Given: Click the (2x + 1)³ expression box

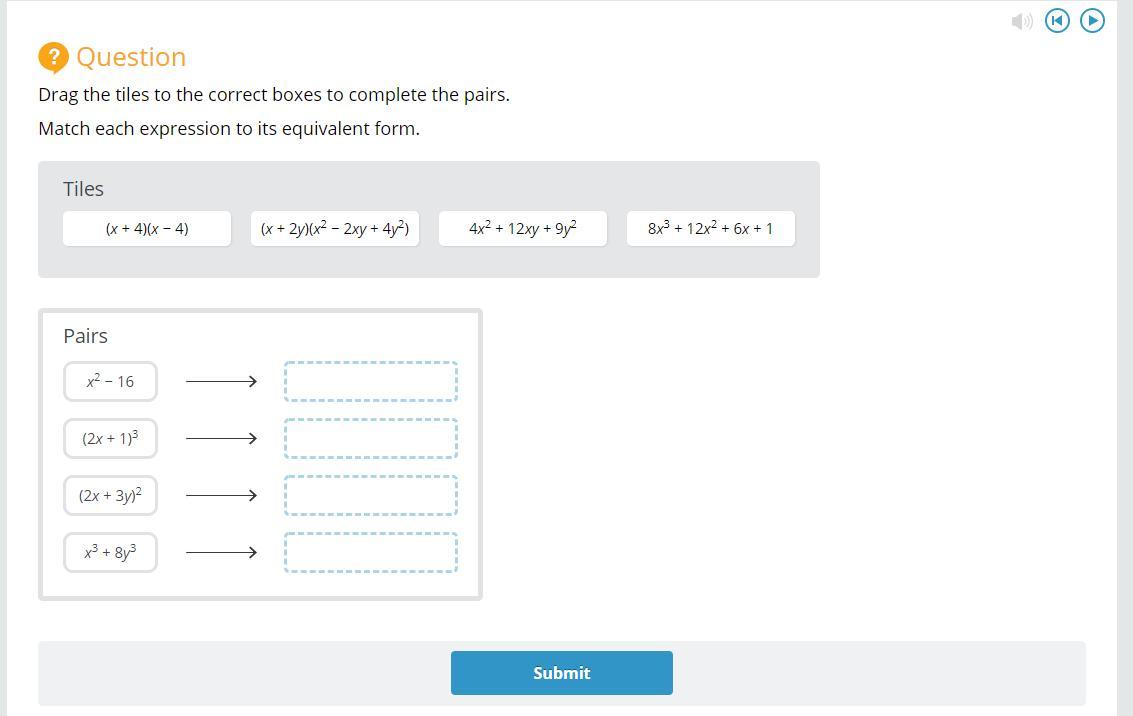Looking at the screenshot, I should pos(110,438).
